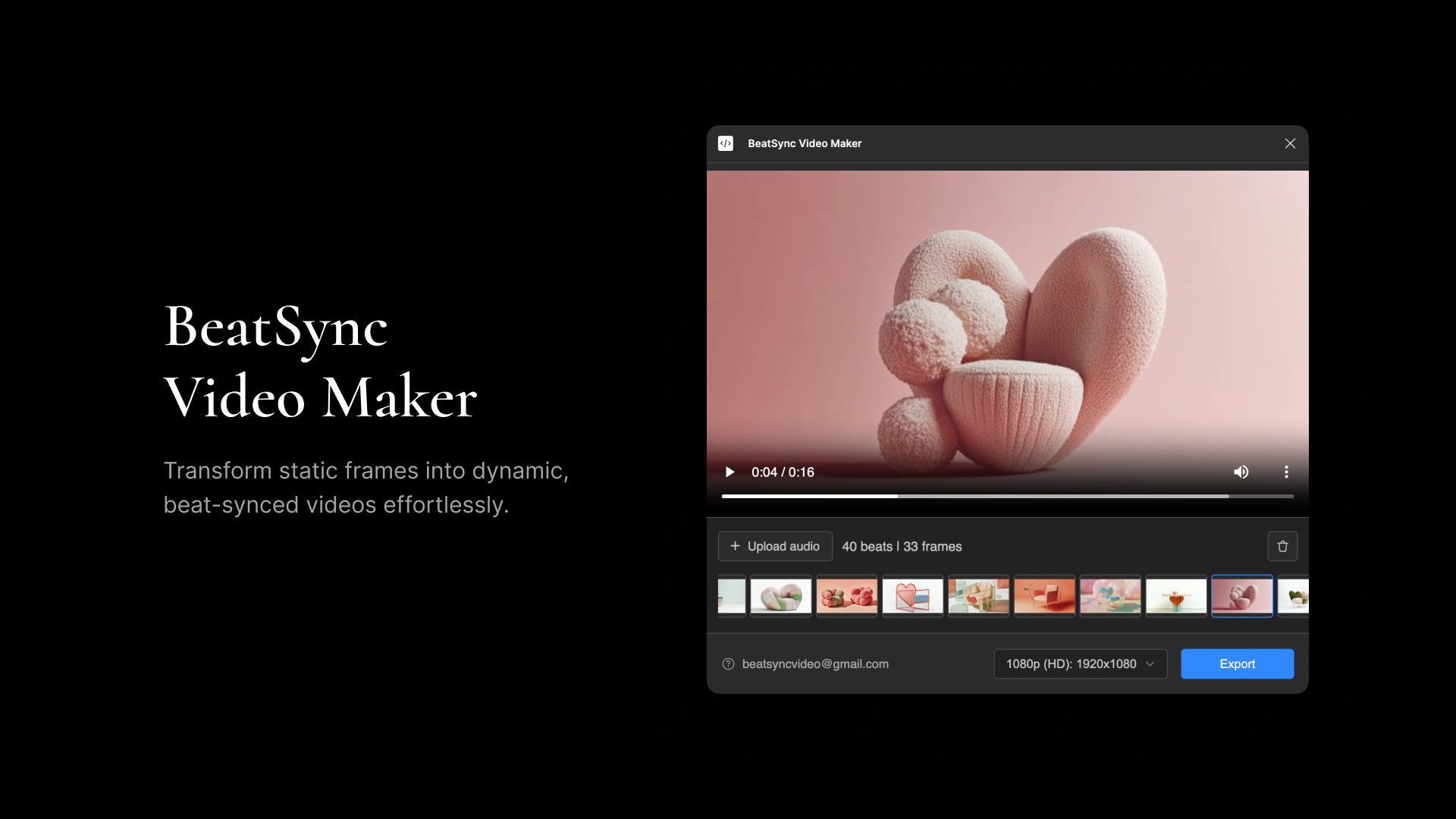Select the white frame with small red chair
1456x819 pixels.
tap(1176, 596)
